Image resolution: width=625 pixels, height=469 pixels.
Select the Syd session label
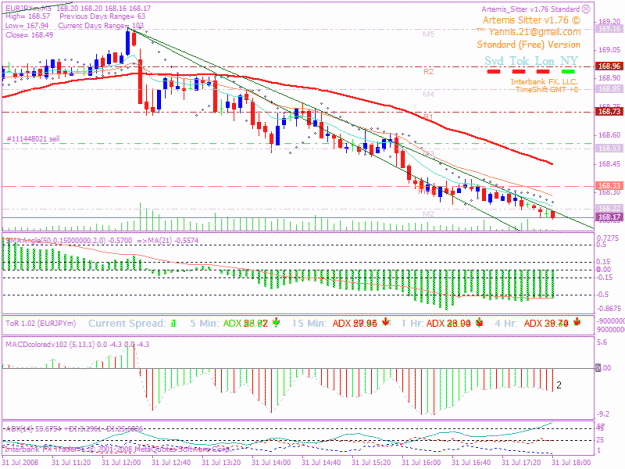tap(494, 61)
